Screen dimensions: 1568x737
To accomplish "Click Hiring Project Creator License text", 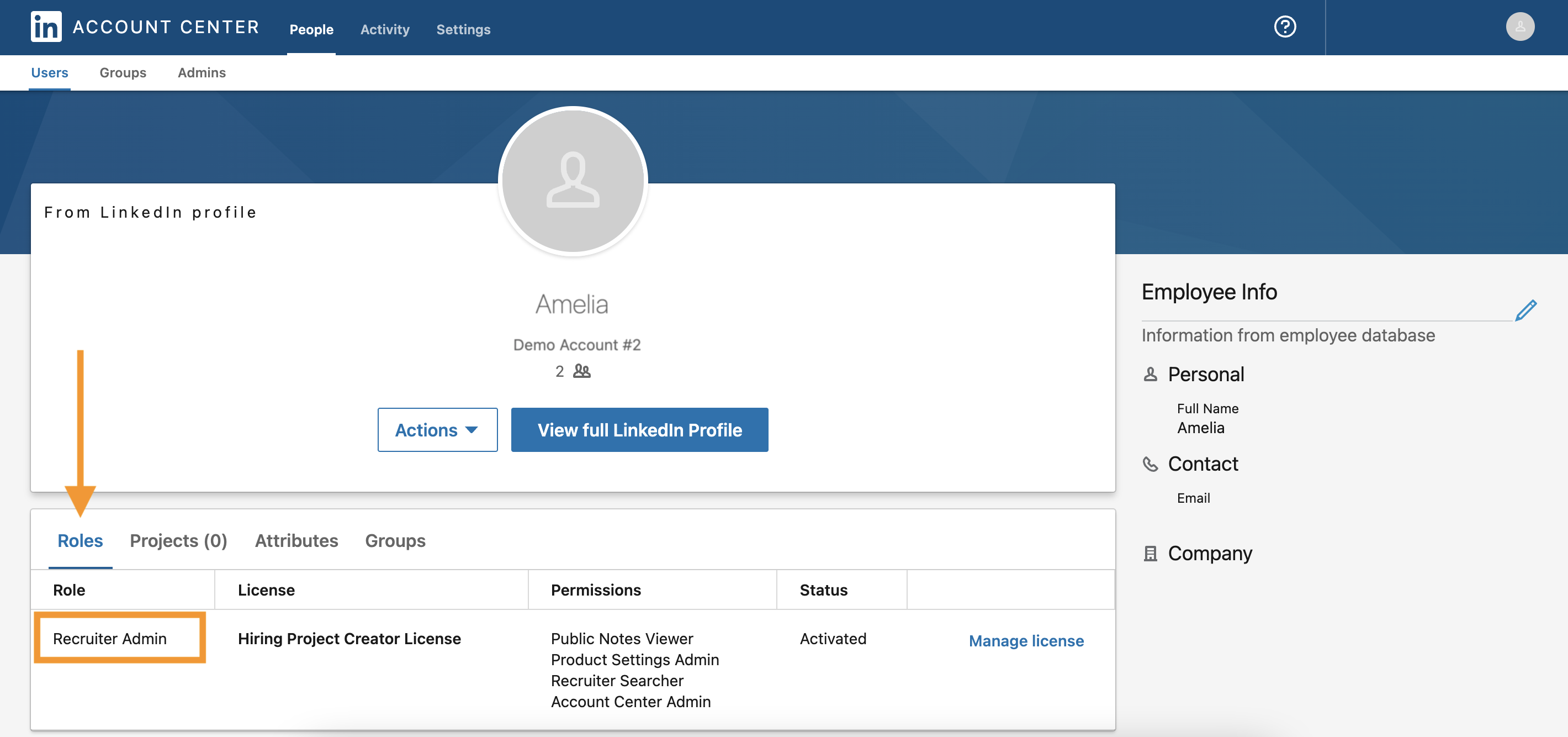I will [x=349, y=638].
